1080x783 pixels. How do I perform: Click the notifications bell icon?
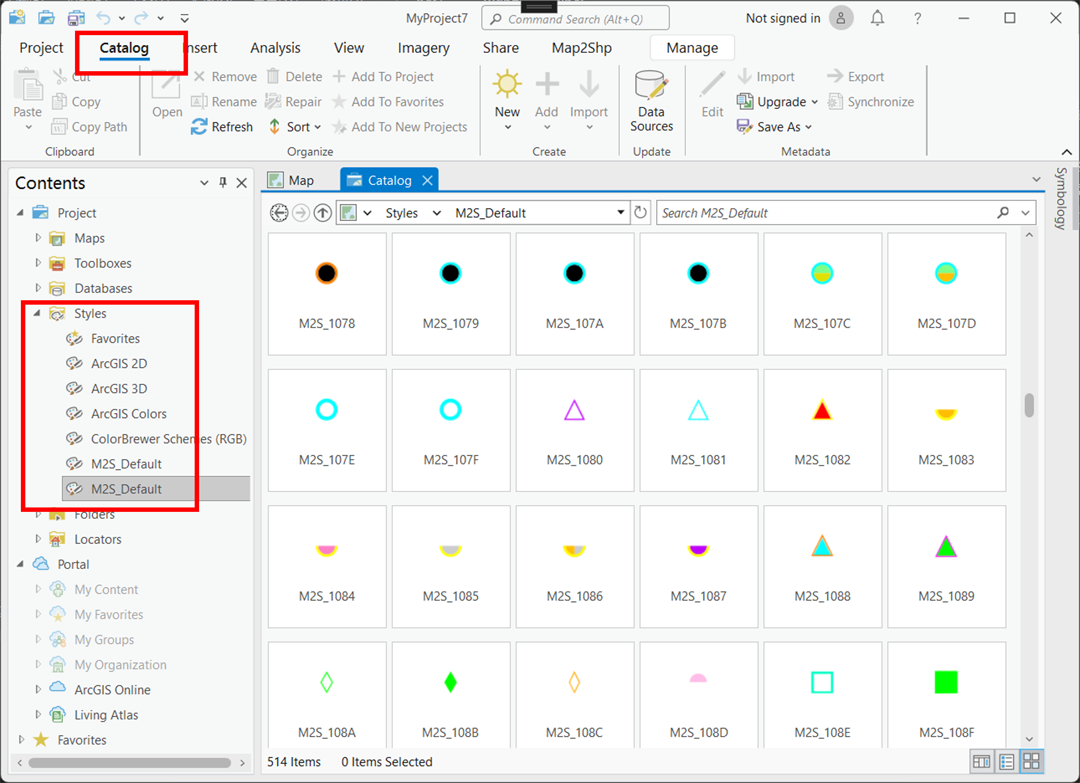(877, 18)
